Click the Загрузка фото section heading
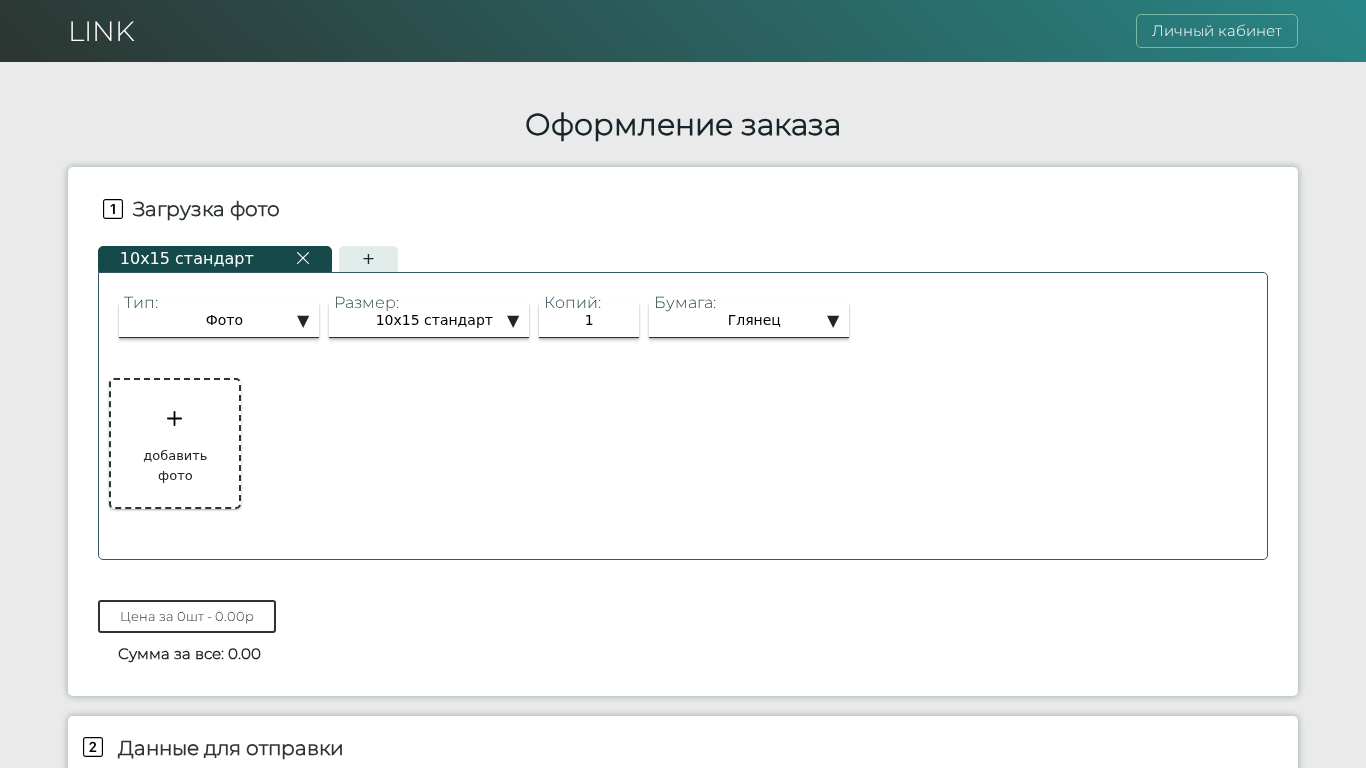The height and width of the screenshot is (768, 1366). (206, 209)
